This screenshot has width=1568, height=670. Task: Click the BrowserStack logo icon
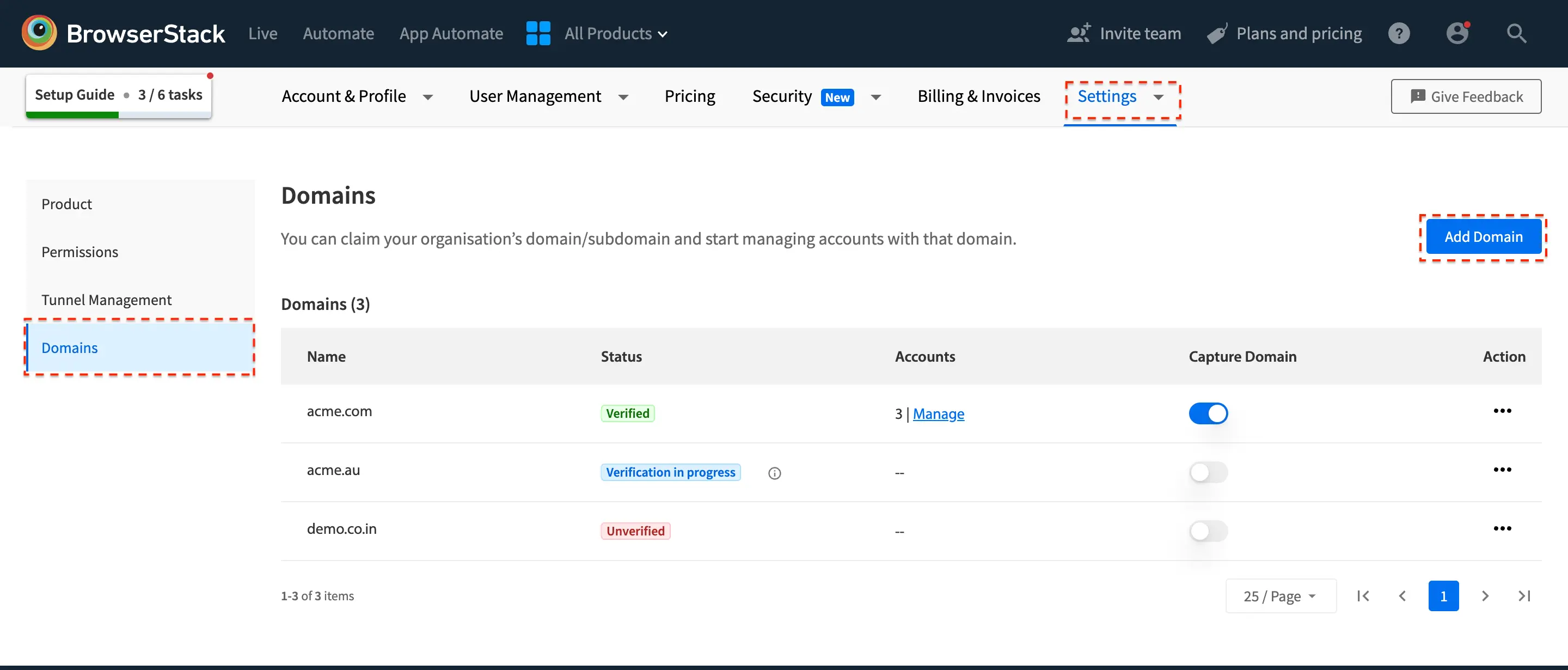point(39,33)
